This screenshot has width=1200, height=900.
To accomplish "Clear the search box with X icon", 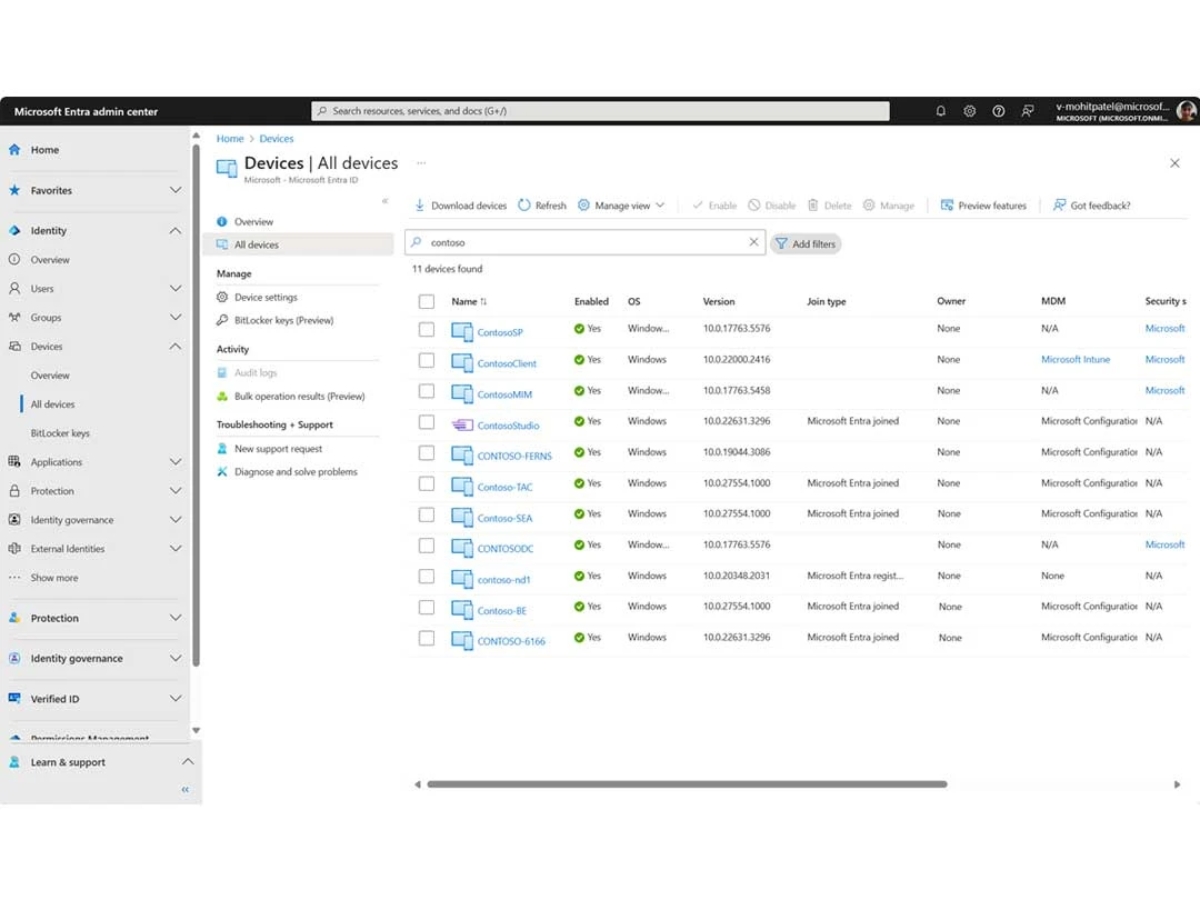I will (x=754, y=242).
